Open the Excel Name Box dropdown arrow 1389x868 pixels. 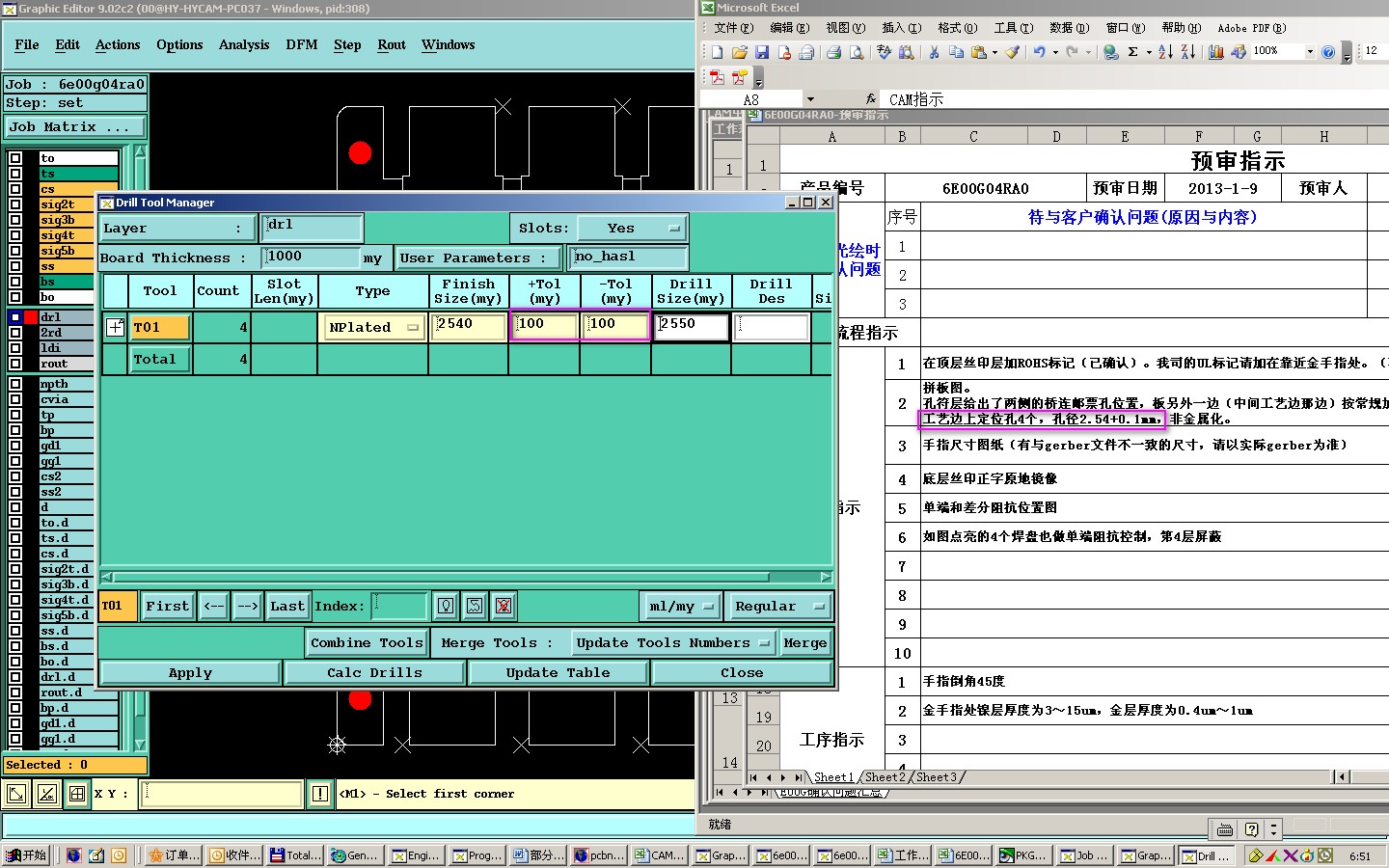coord(810,98)
